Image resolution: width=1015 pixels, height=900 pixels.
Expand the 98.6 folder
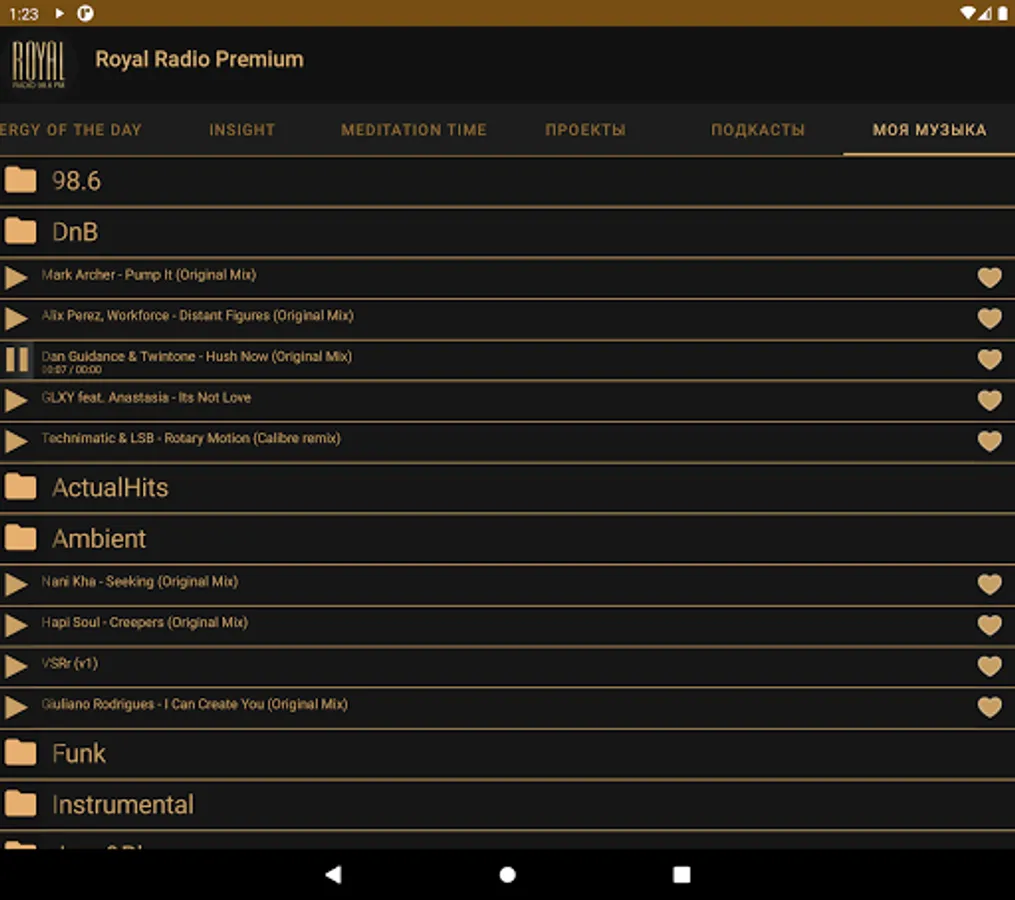click(508, 181)
